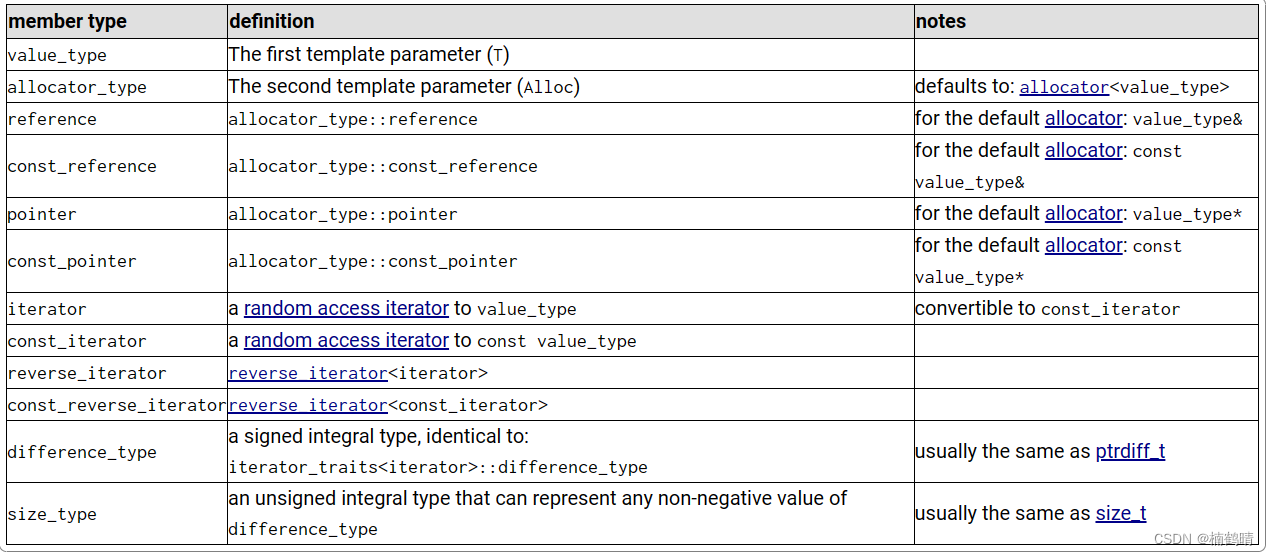Click allocator link in const_pointer row

1084,246
